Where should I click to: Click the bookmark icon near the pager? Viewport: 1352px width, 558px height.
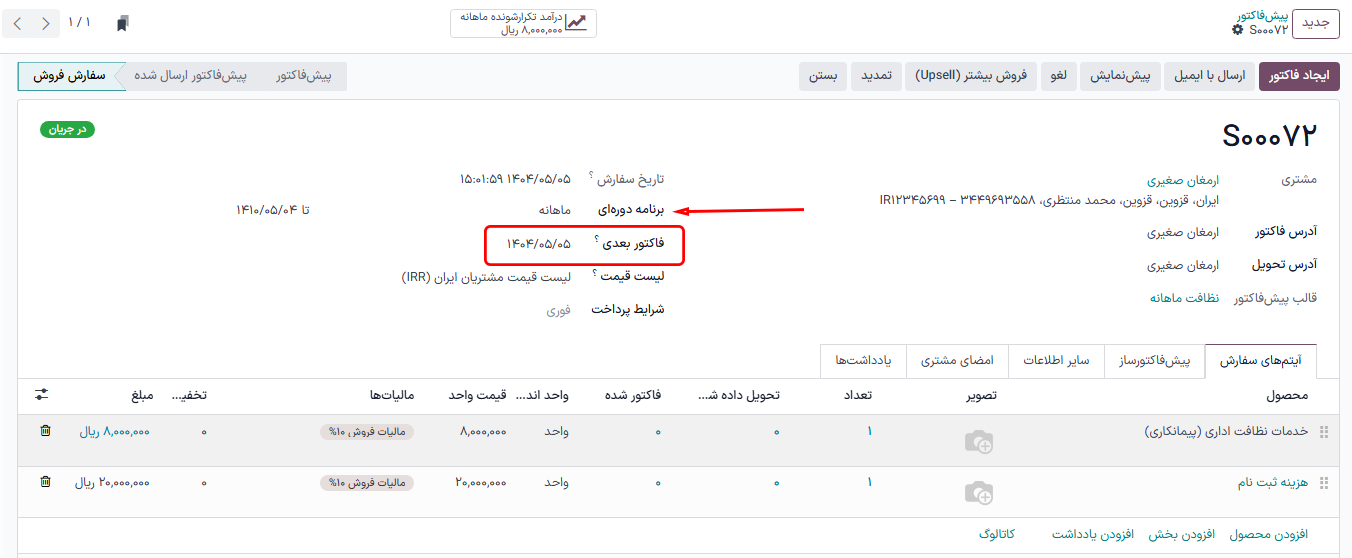[x=122, y=23]
